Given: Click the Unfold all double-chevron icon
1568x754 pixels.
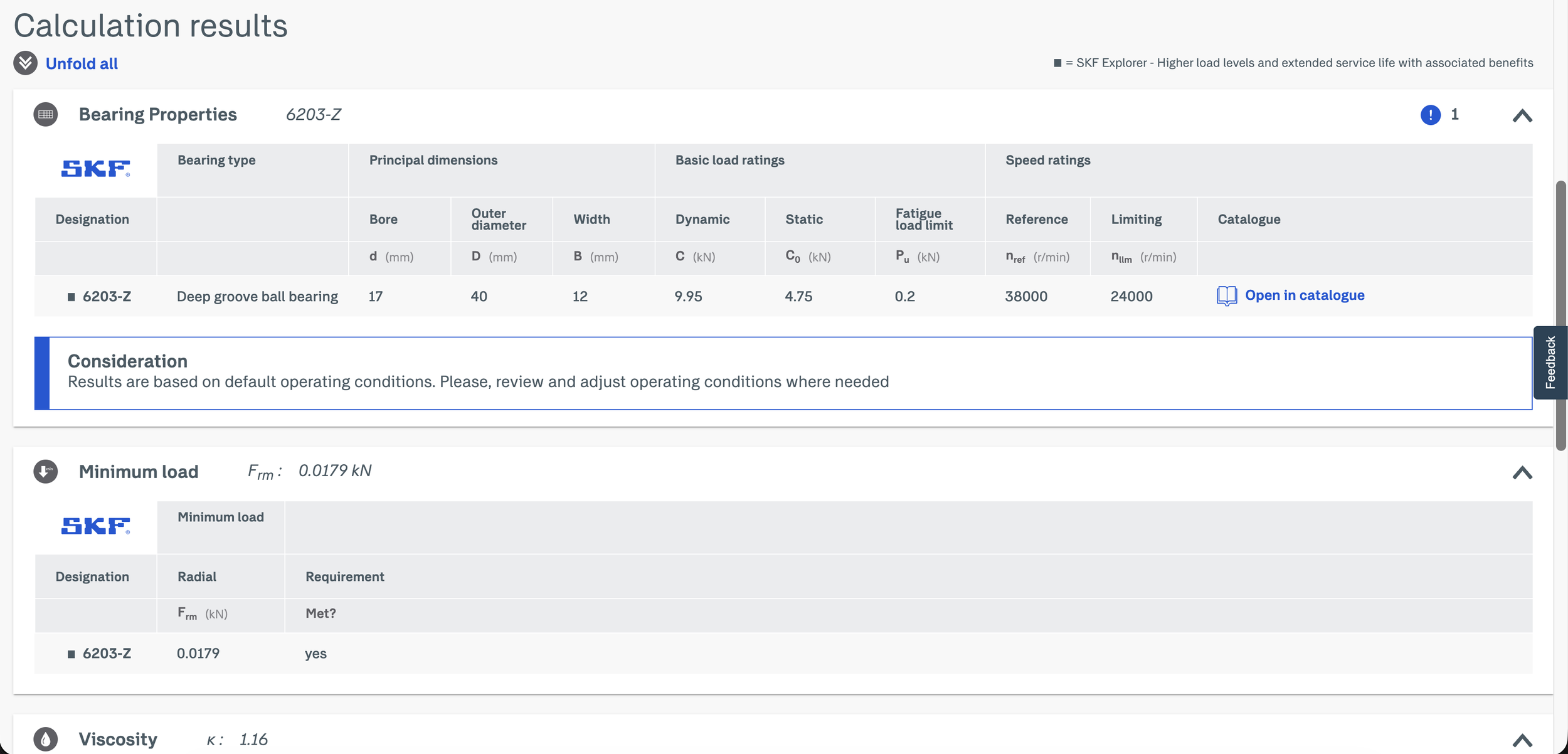Looking at the screenshot, I should click(x=25, y=63).
